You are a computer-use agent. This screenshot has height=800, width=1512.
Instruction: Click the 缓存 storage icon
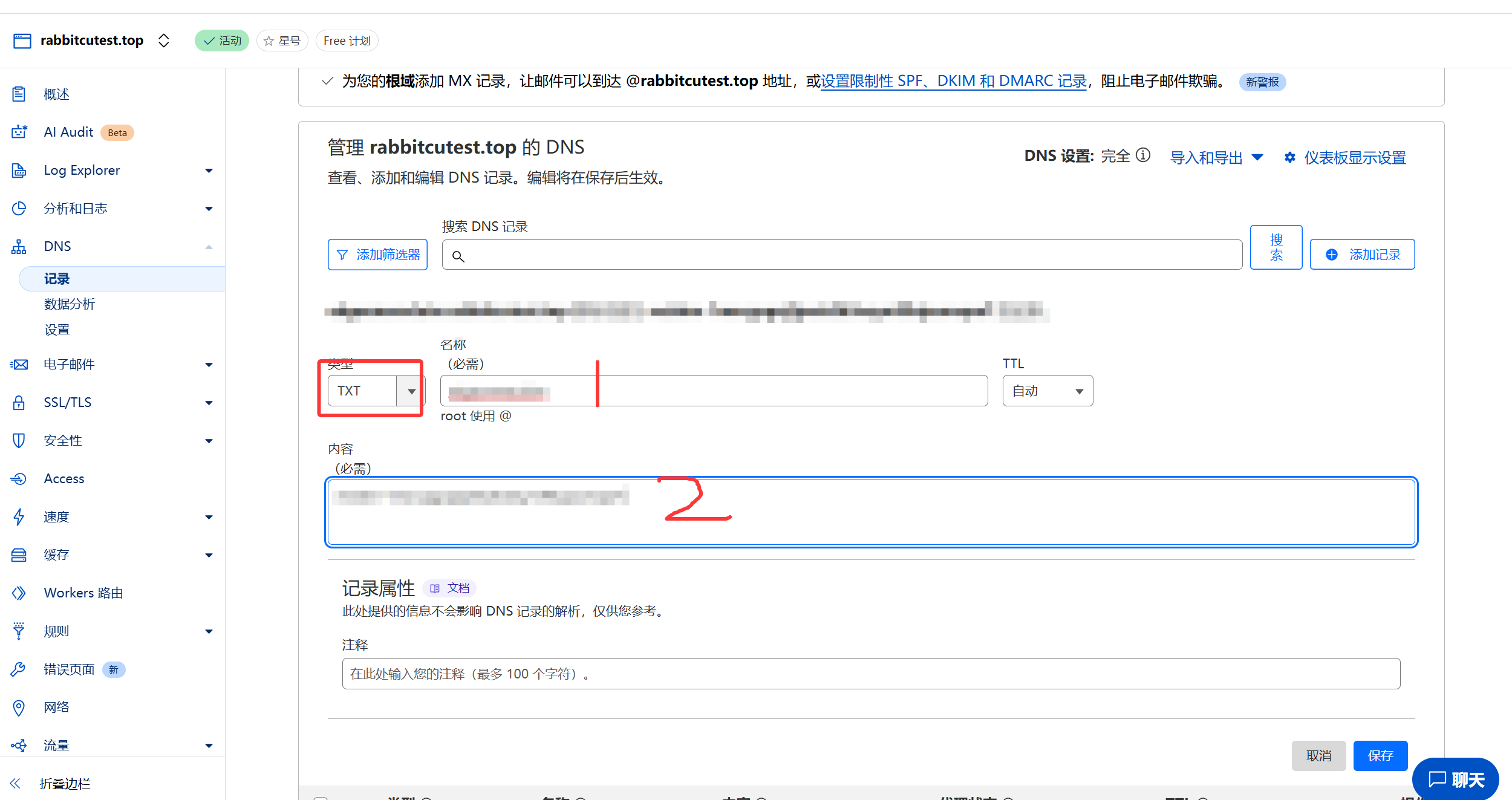(x=19, y=555)
